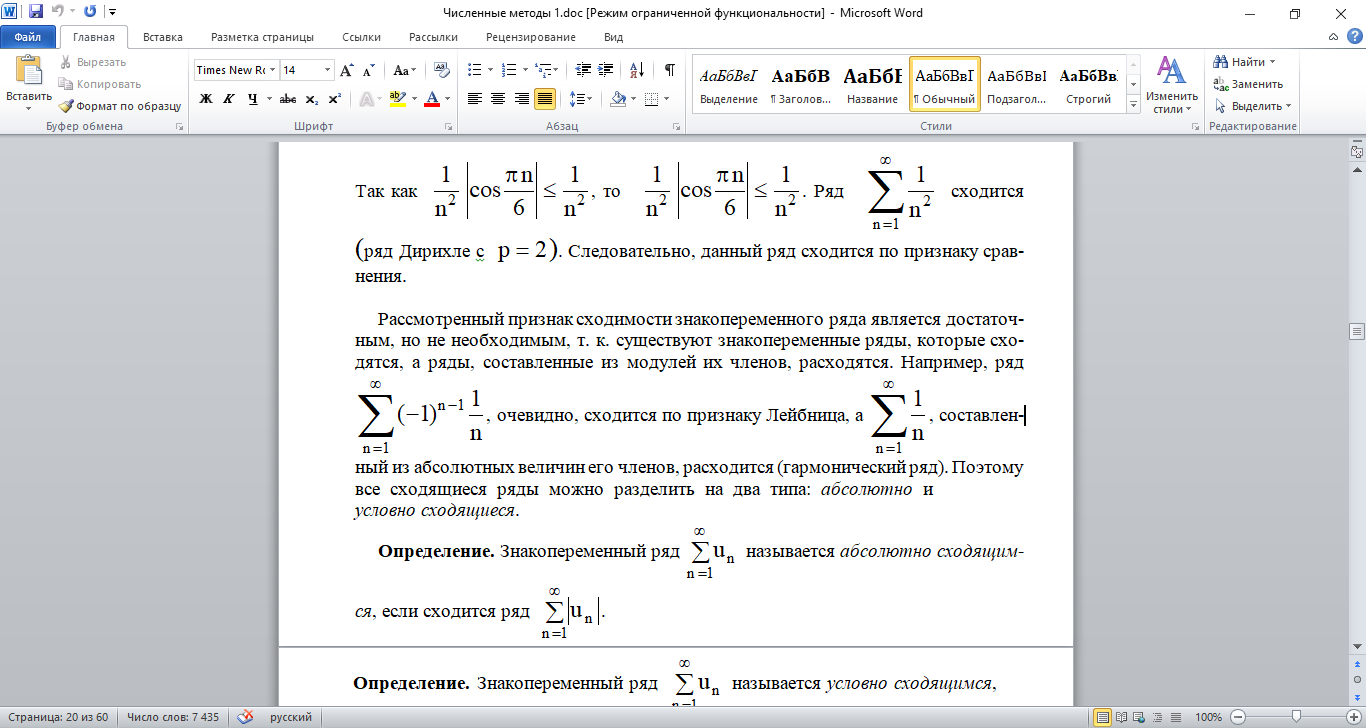Open borders dropdown arrow
1366x728 pixels.
[668, 98]
